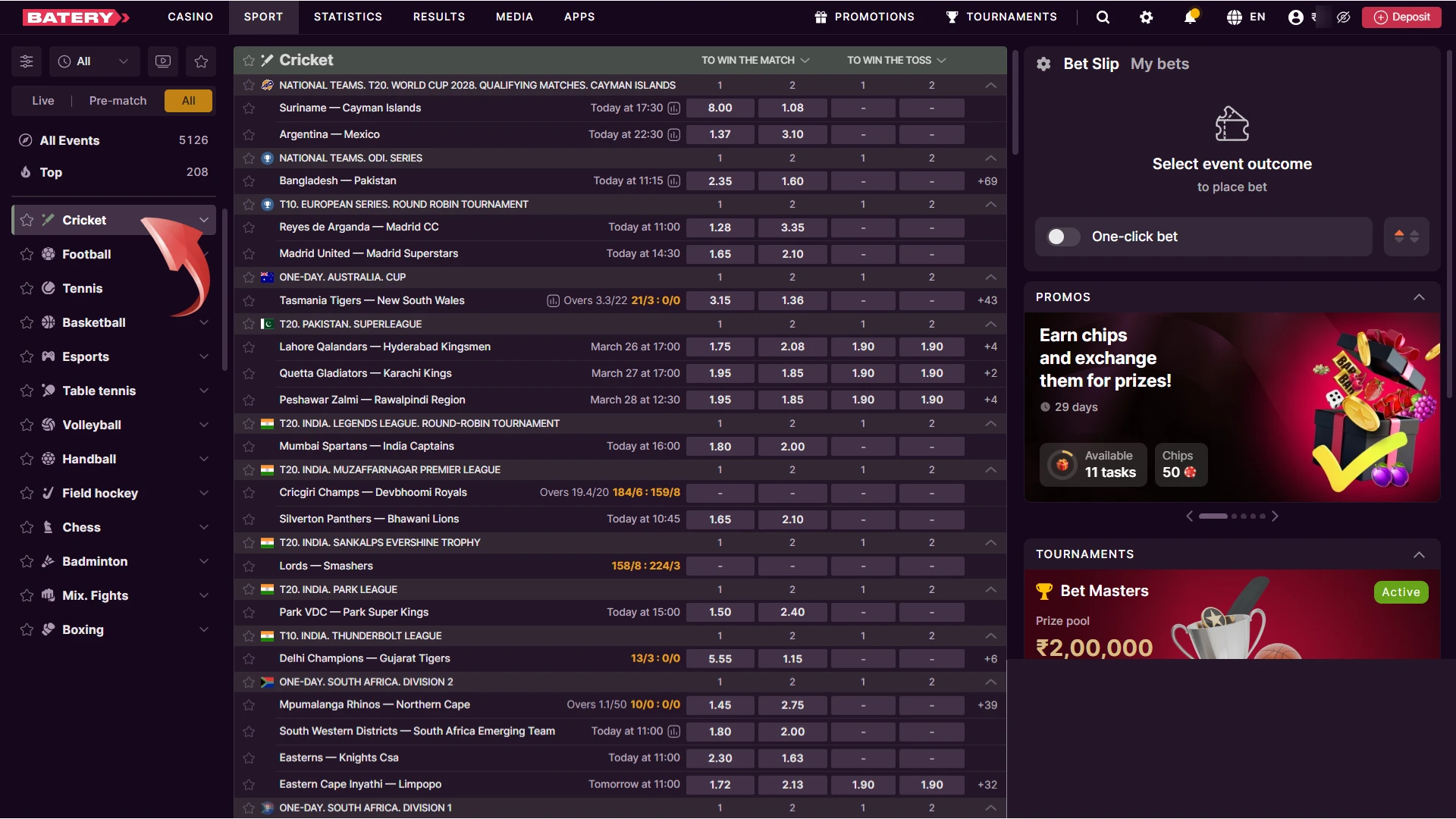Collapse the PROMOS panel
This screenshot has width=1456, height=819.
[1420, 297]
